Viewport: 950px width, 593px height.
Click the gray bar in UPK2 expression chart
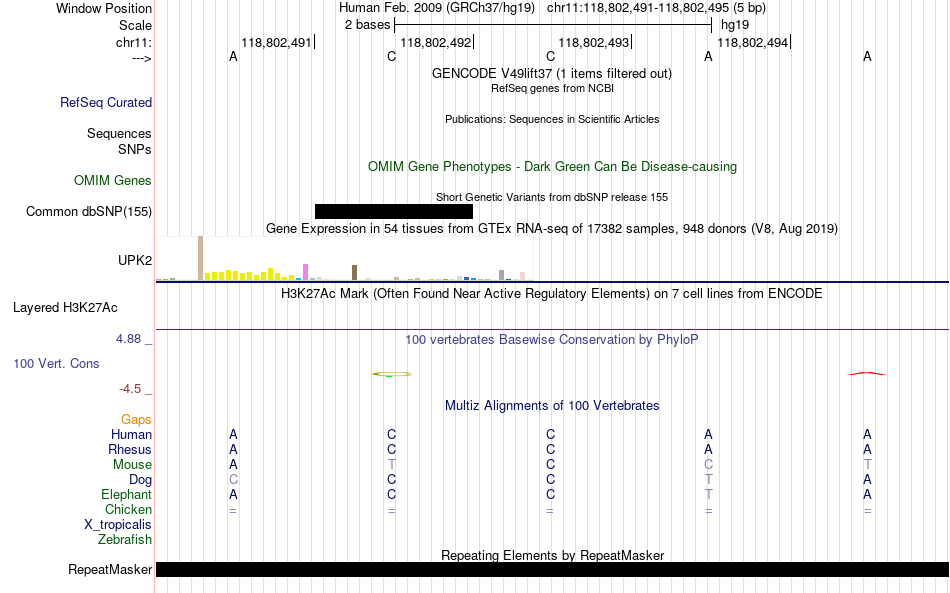(502, 275)
